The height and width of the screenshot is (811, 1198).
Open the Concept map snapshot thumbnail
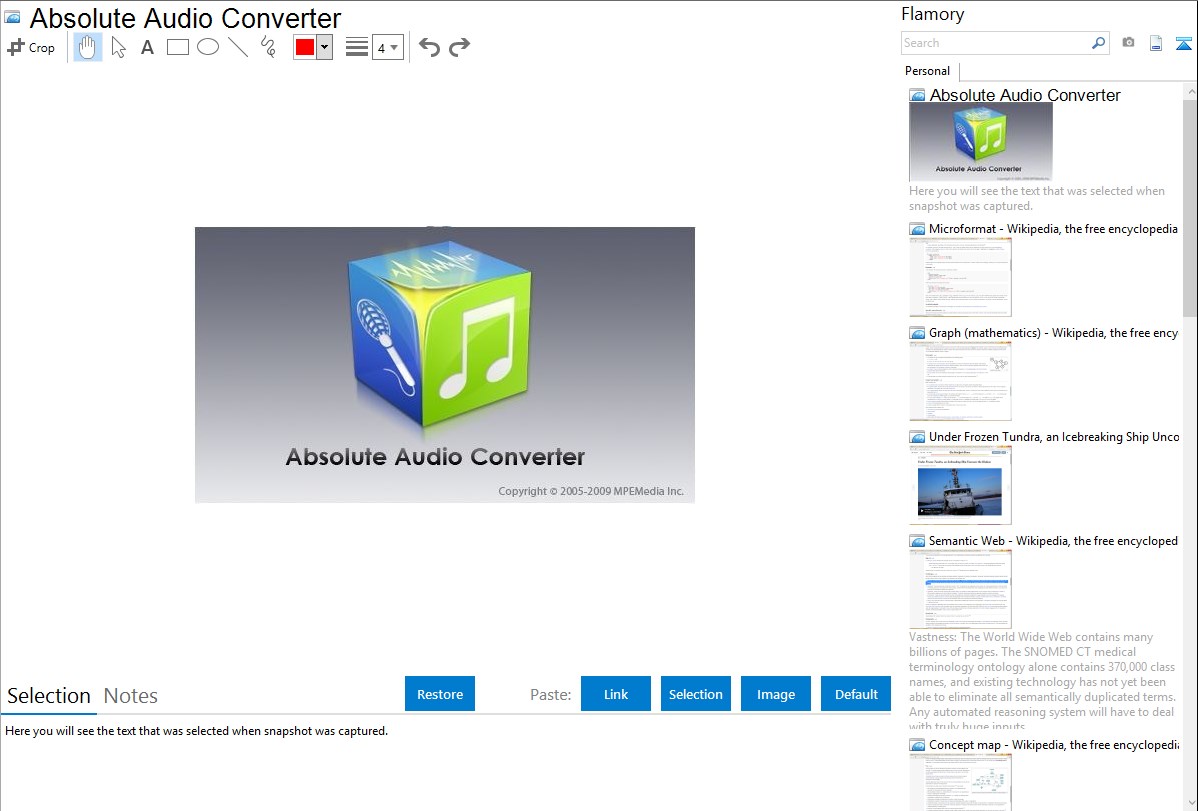(x=960, y=782)
